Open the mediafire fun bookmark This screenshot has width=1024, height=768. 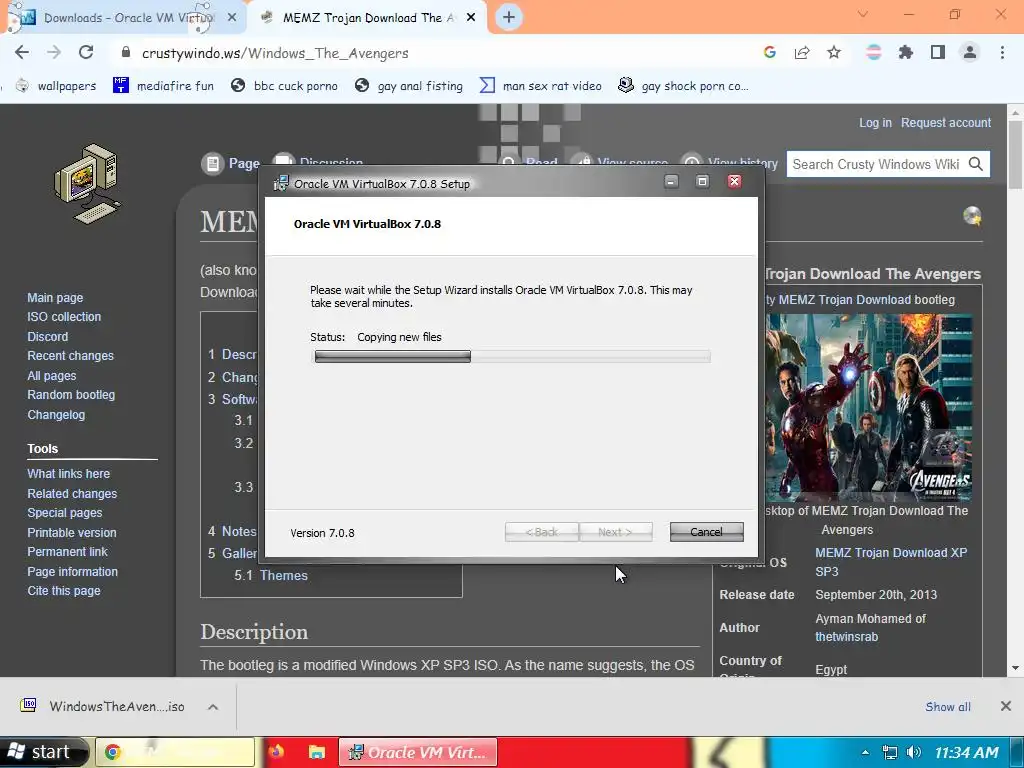[163, 86]
